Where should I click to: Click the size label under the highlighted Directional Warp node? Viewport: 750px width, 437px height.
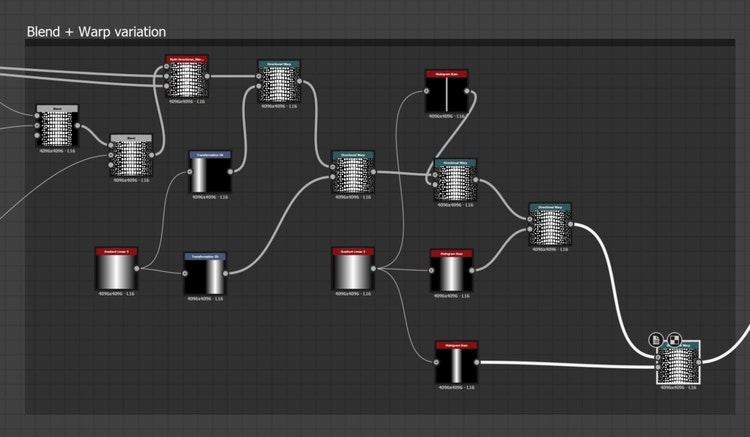[679, 387]
